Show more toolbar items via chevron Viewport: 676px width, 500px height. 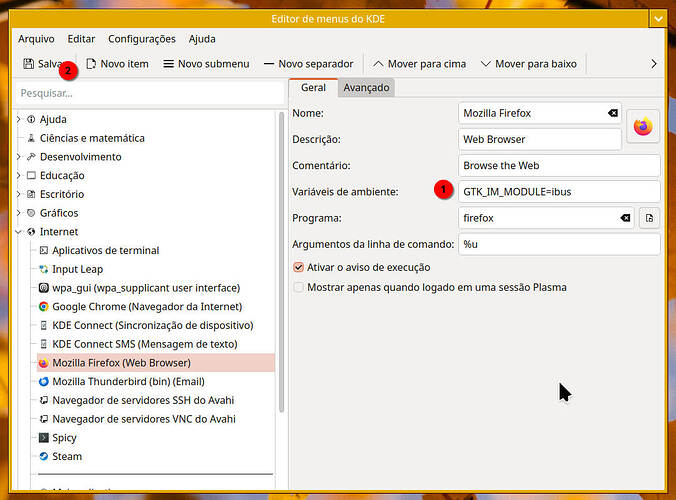click(654, 64)
